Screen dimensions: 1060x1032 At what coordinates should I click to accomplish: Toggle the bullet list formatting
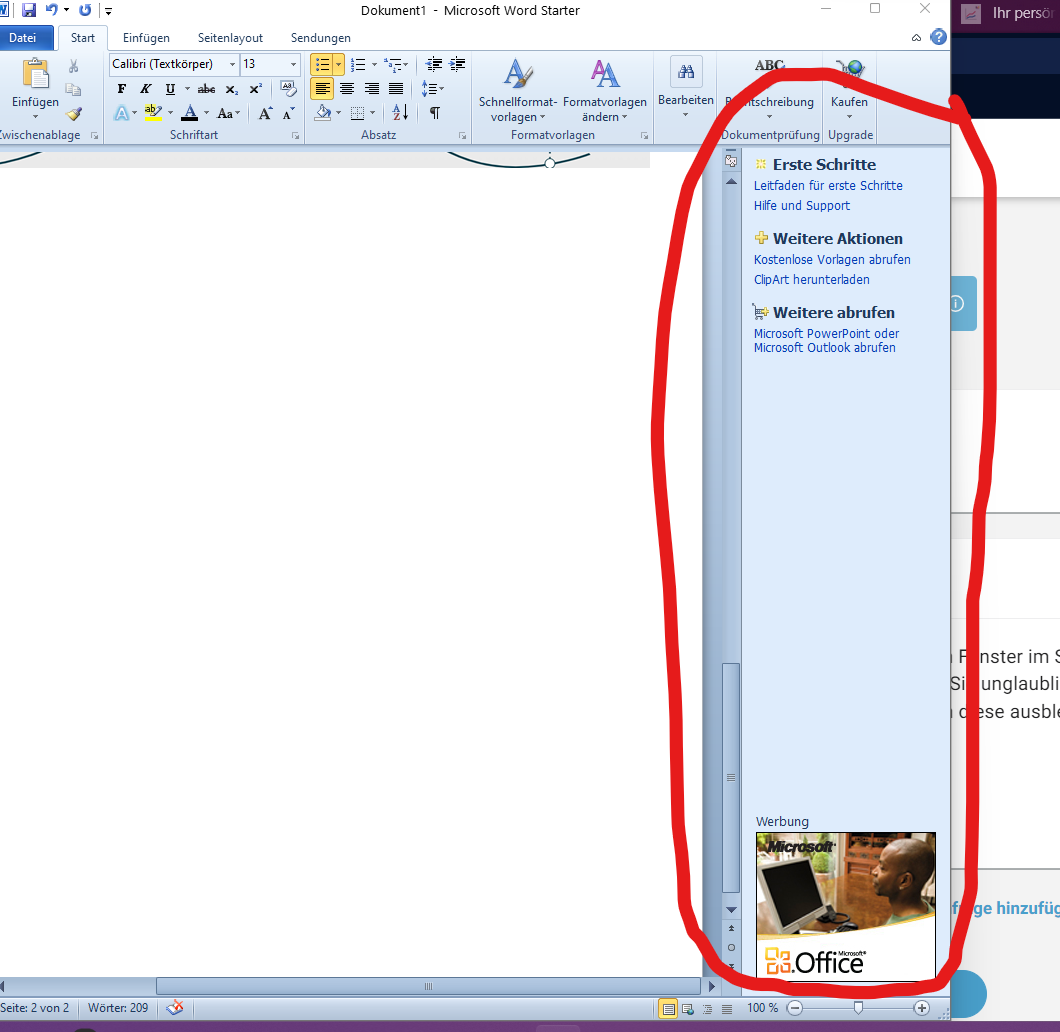(x=321, y=64)
